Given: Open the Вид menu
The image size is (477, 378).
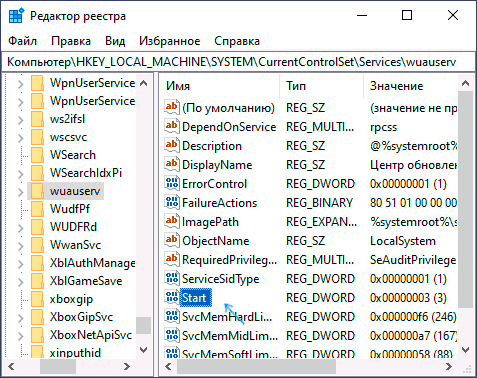Looking at the screenshot, I should pos(115,41).
